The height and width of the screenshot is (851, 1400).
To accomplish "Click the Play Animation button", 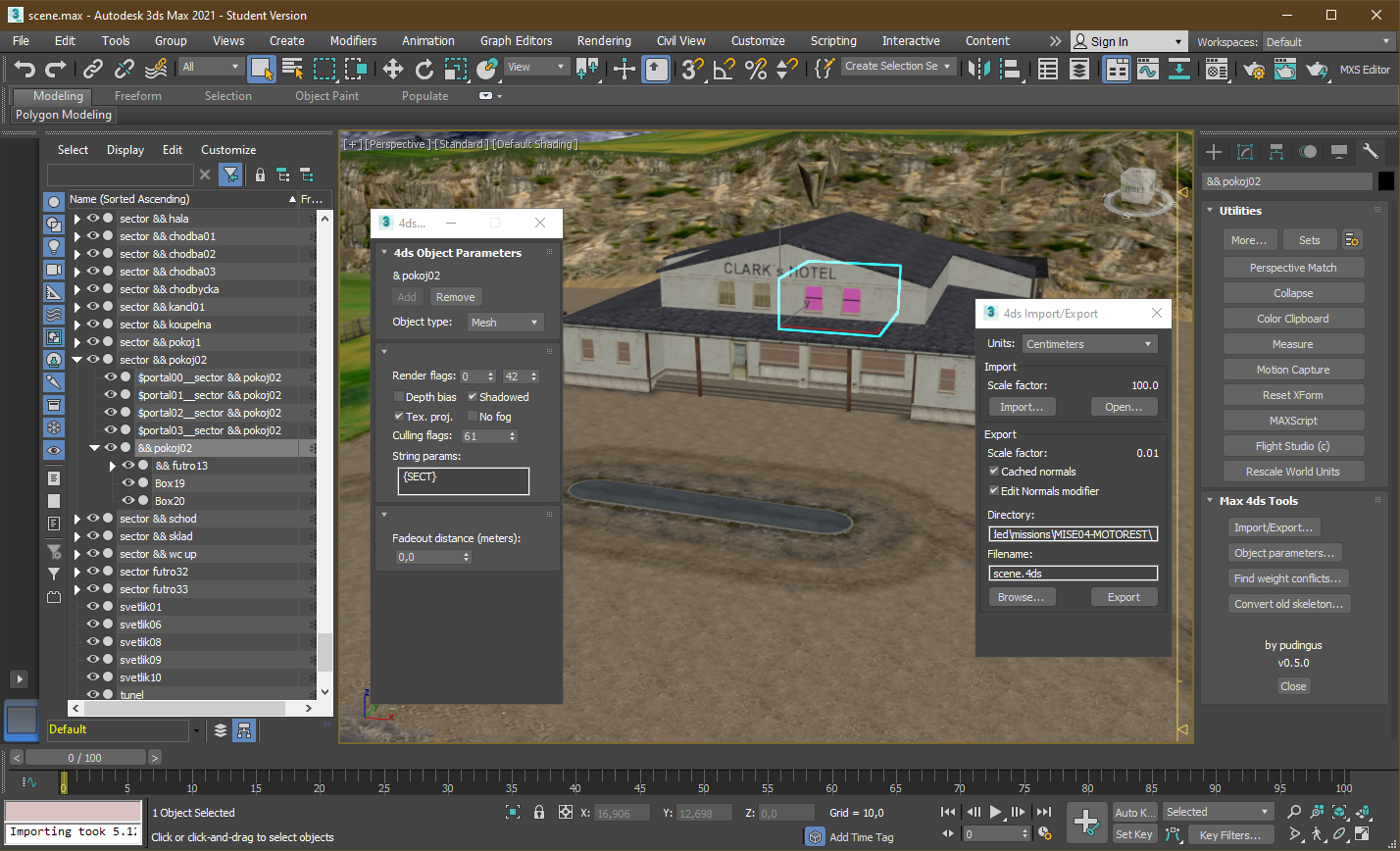I will (x=995, y=812).
